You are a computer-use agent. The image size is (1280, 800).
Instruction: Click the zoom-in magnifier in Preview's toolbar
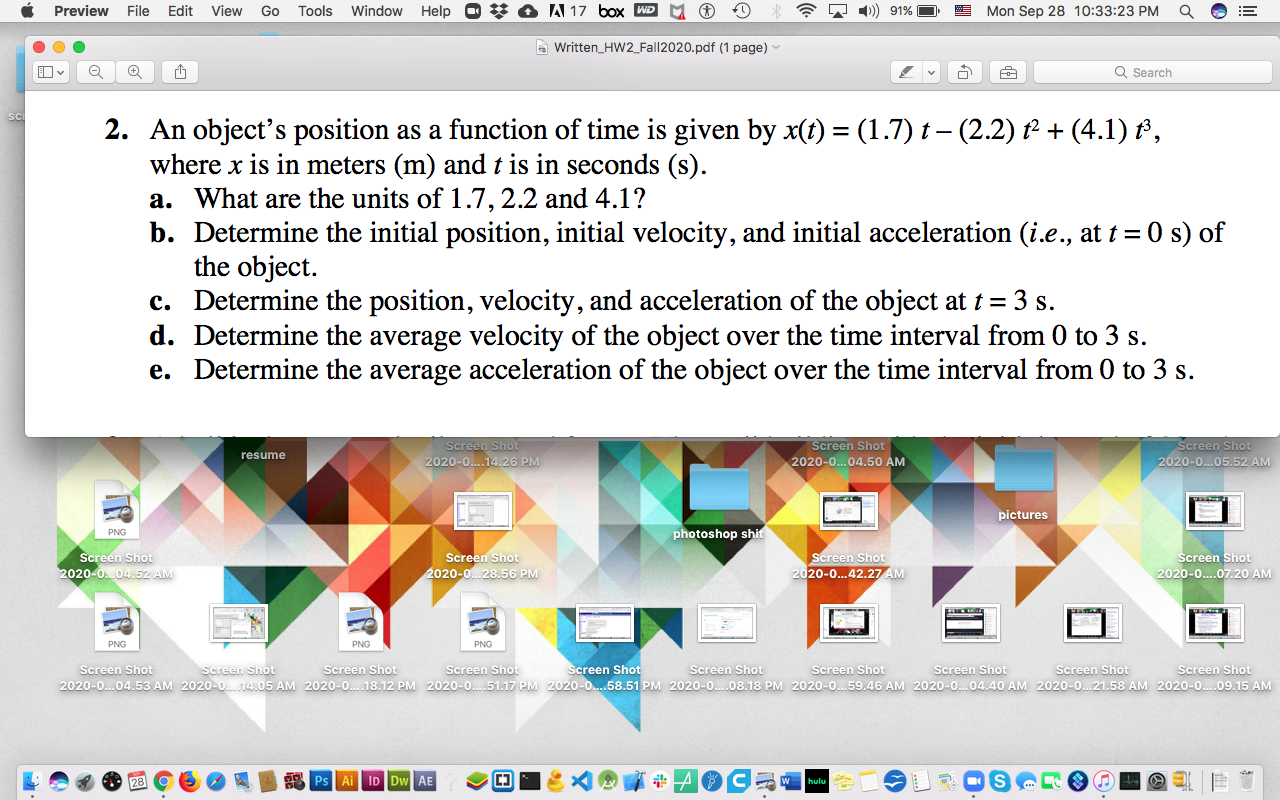click(134, 72)
